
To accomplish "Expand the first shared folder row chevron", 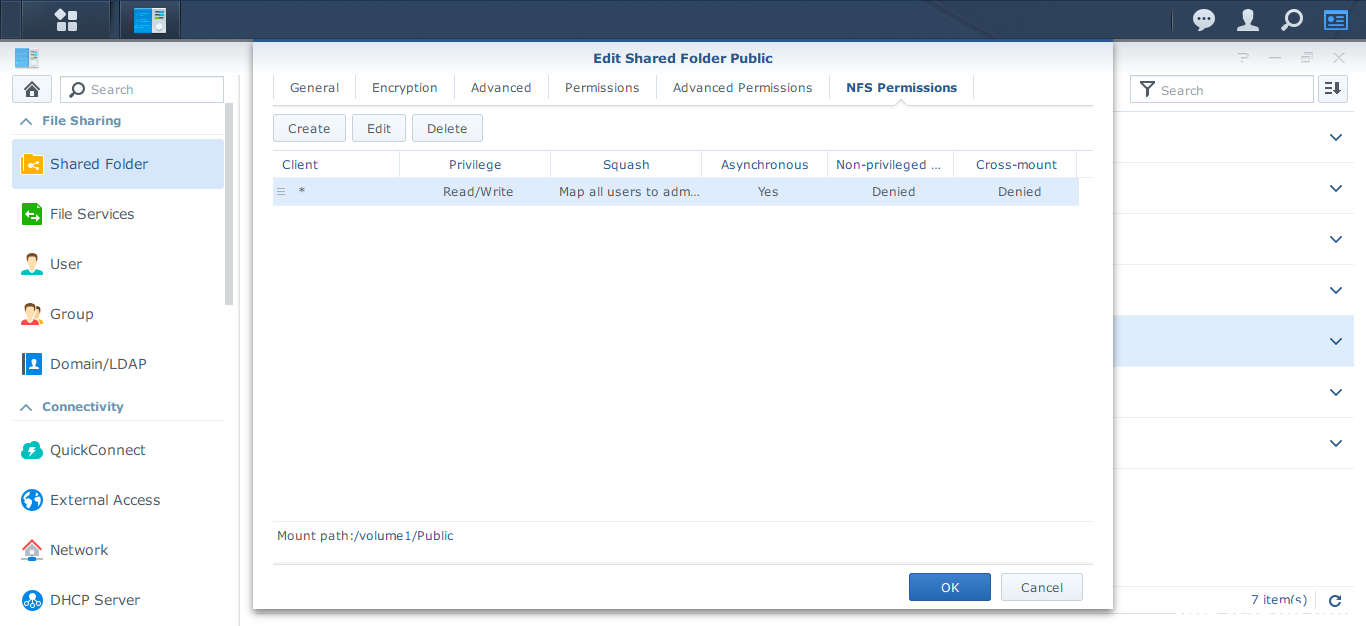I will 1336,137.
